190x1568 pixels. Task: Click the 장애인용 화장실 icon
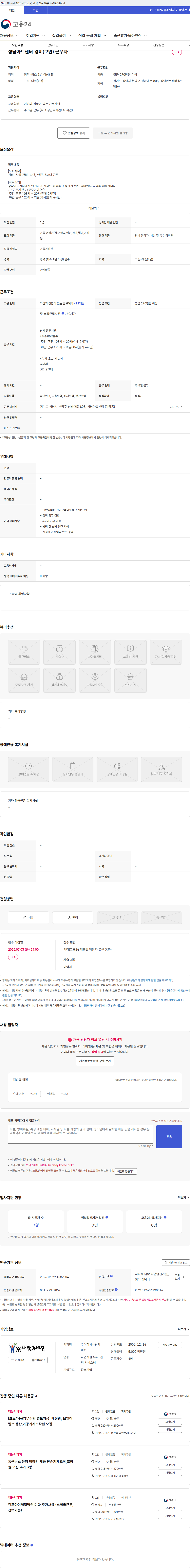pyautogui.click(x=117, y=769)
